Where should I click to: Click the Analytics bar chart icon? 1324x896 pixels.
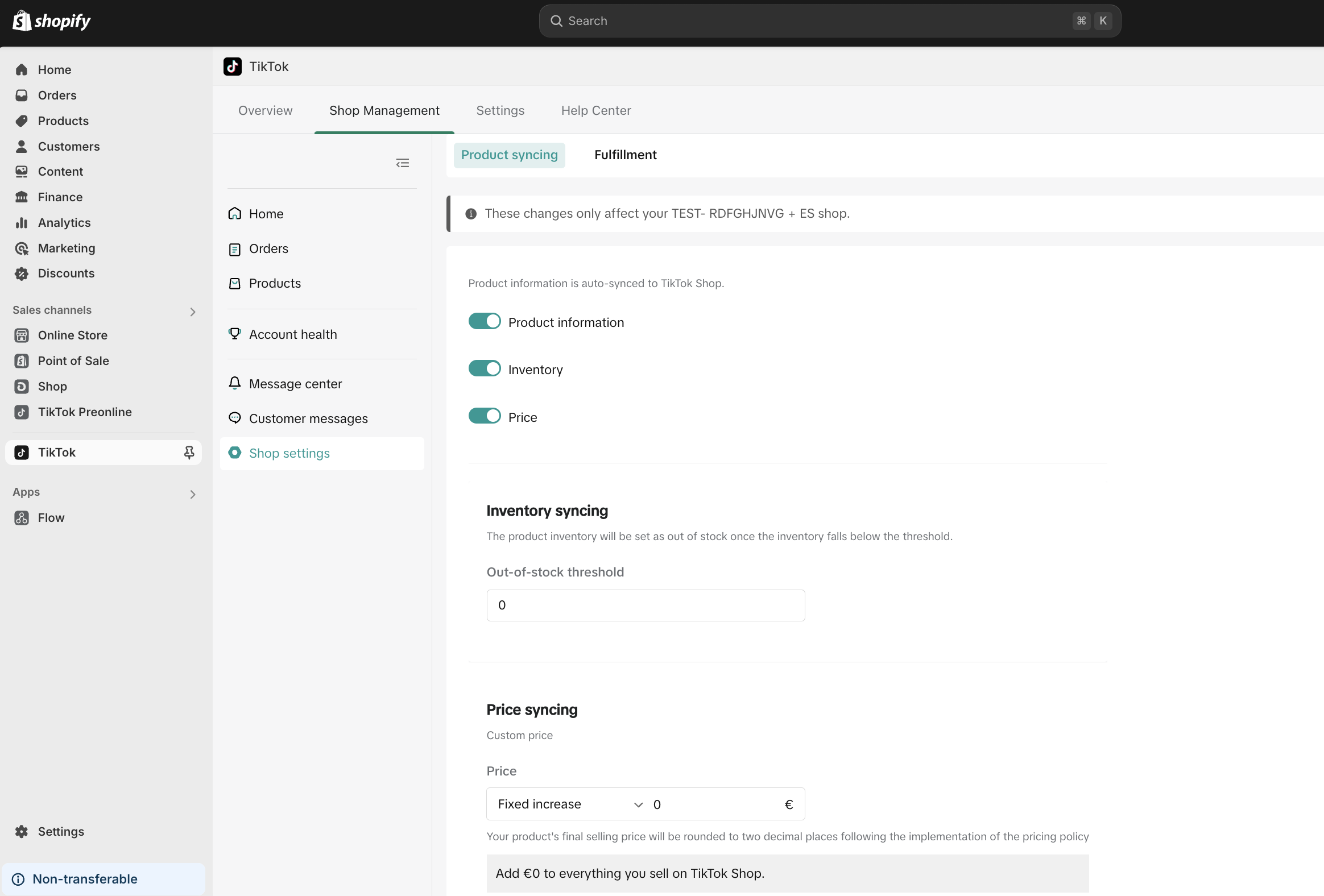pyautogui.click(x=22, y=223)
